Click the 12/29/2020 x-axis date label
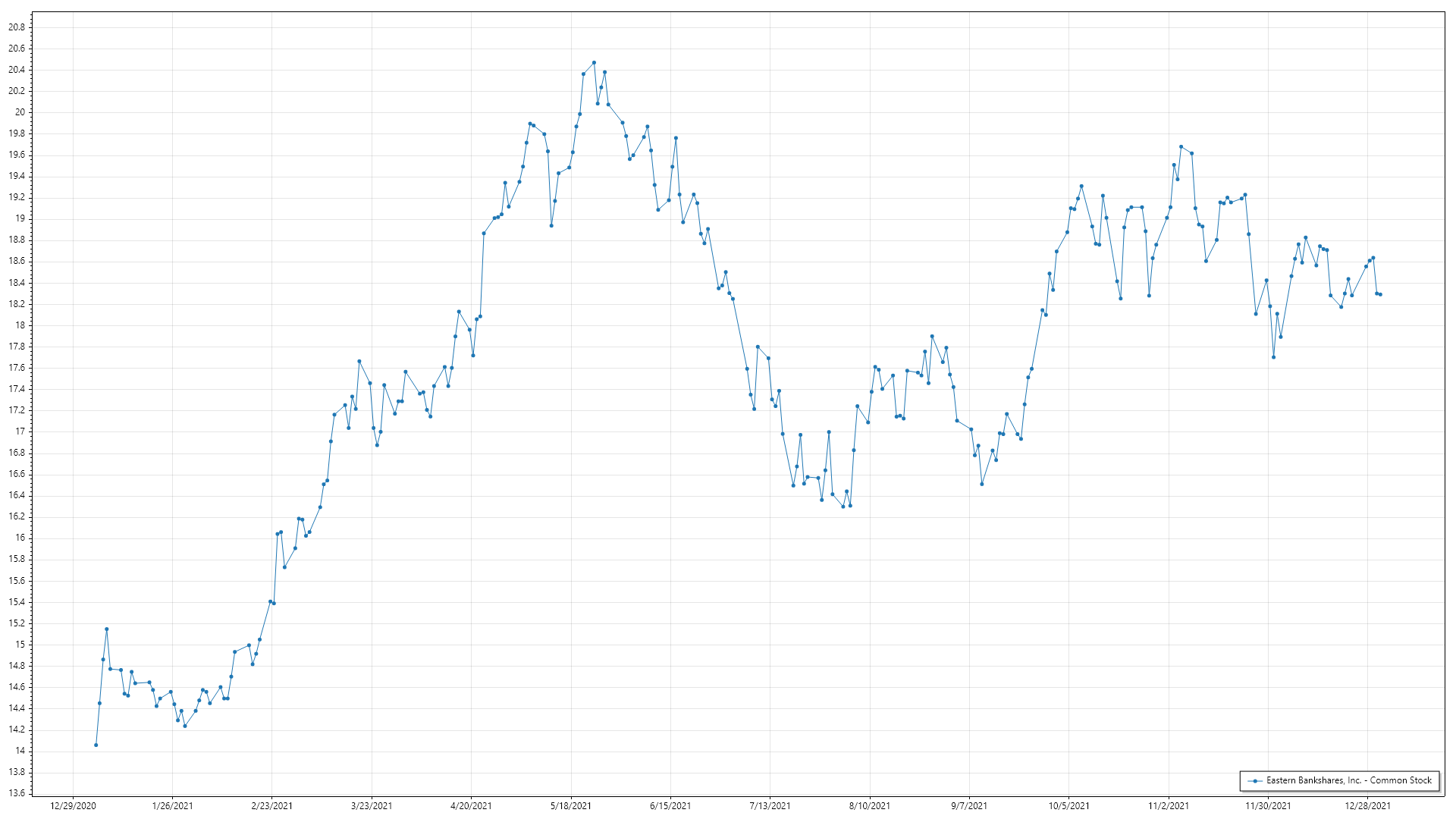1456x819 pixels. coord(73,805)
